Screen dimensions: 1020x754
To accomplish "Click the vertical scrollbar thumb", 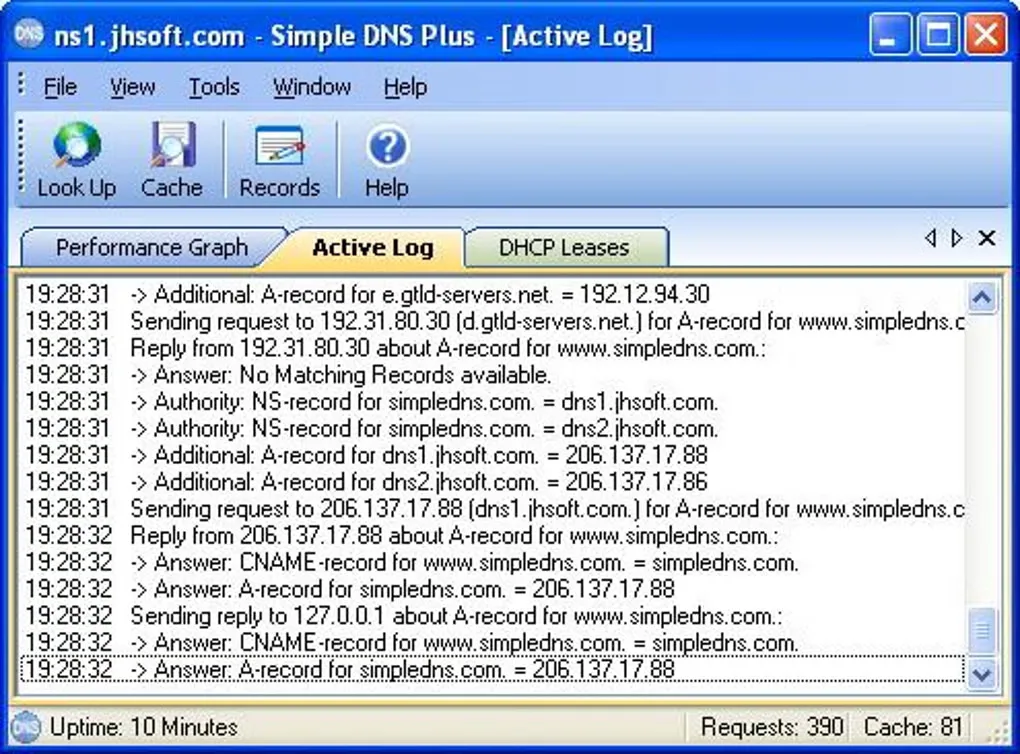I will [x=981, y=630].
